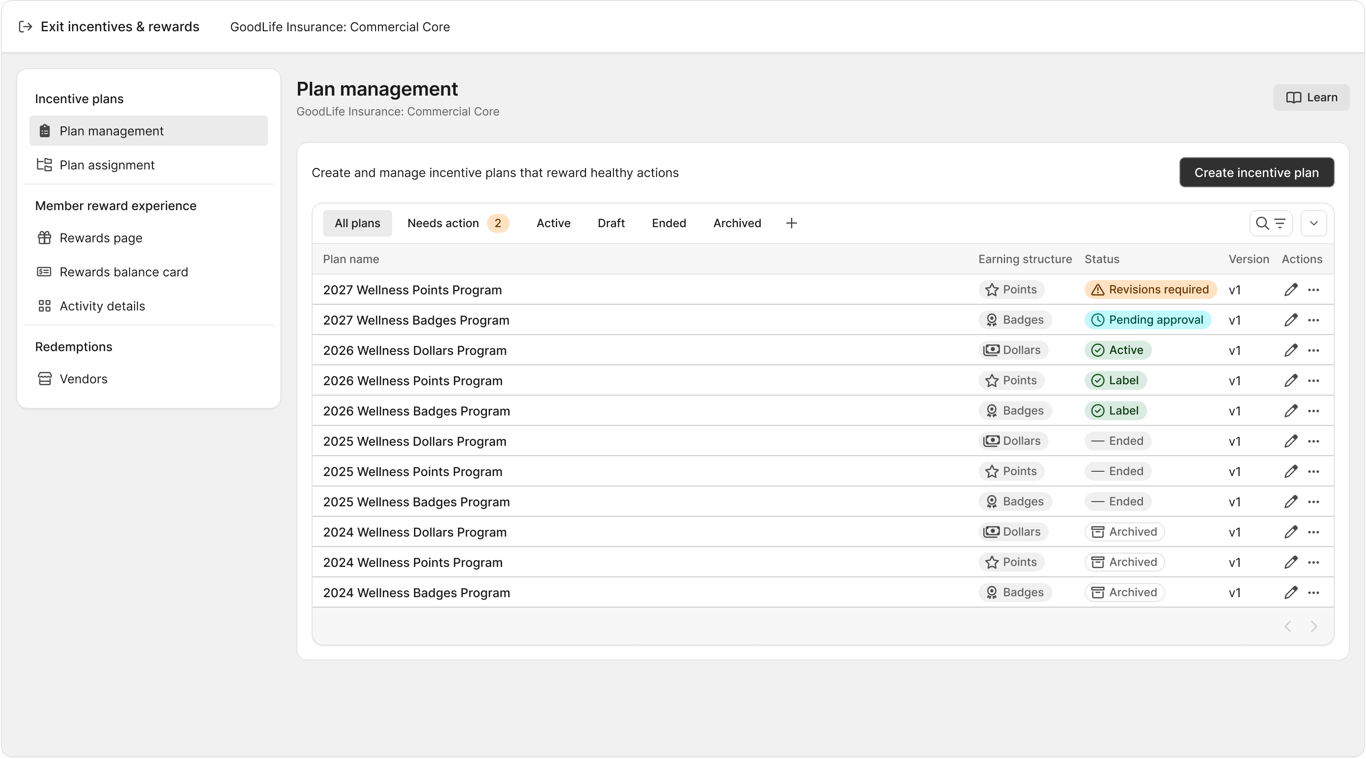Click edit pencil for 2026 Wellness Points Program
The image size is (1366, 759).
pos(1291,381)
